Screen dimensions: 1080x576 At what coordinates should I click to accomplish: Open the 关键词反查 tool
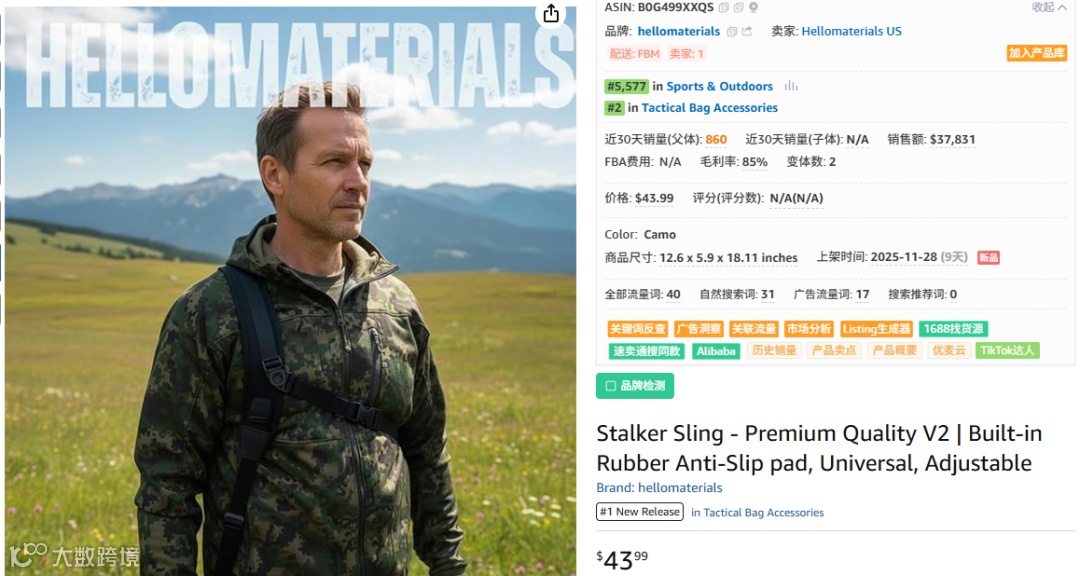(x=638, y=329)
